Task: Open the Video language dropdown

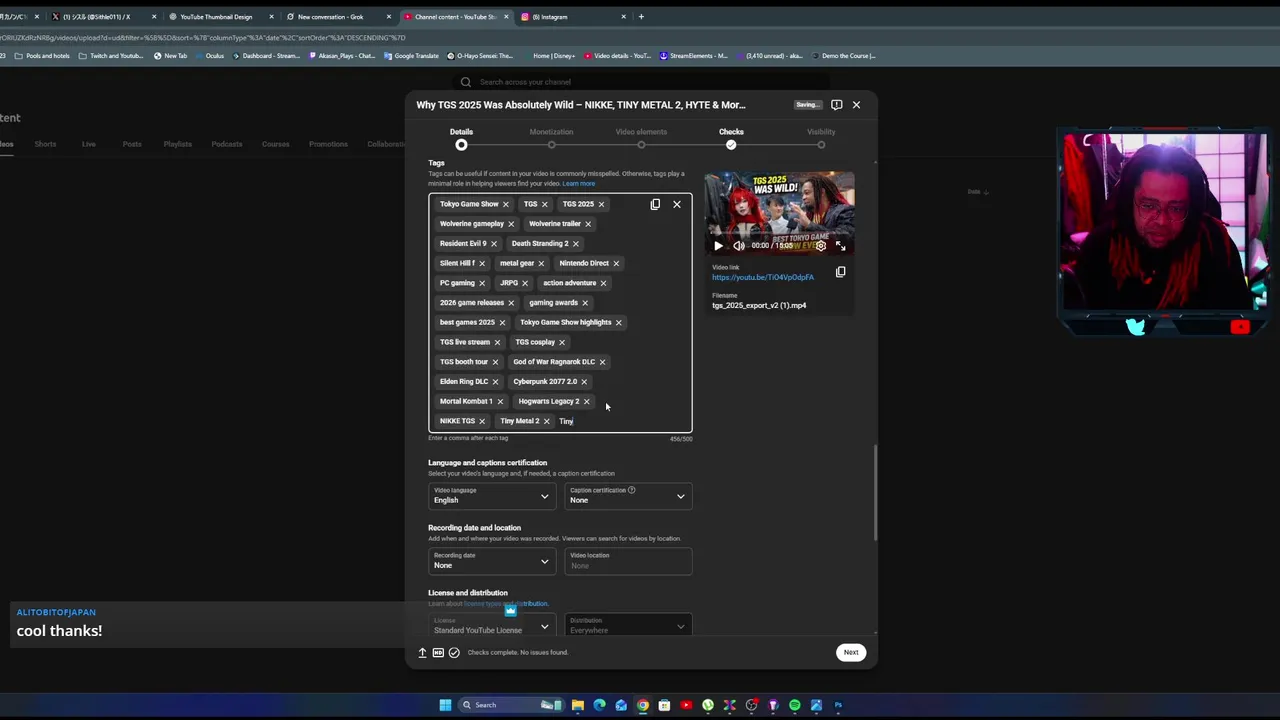Action: pos(491,496)
